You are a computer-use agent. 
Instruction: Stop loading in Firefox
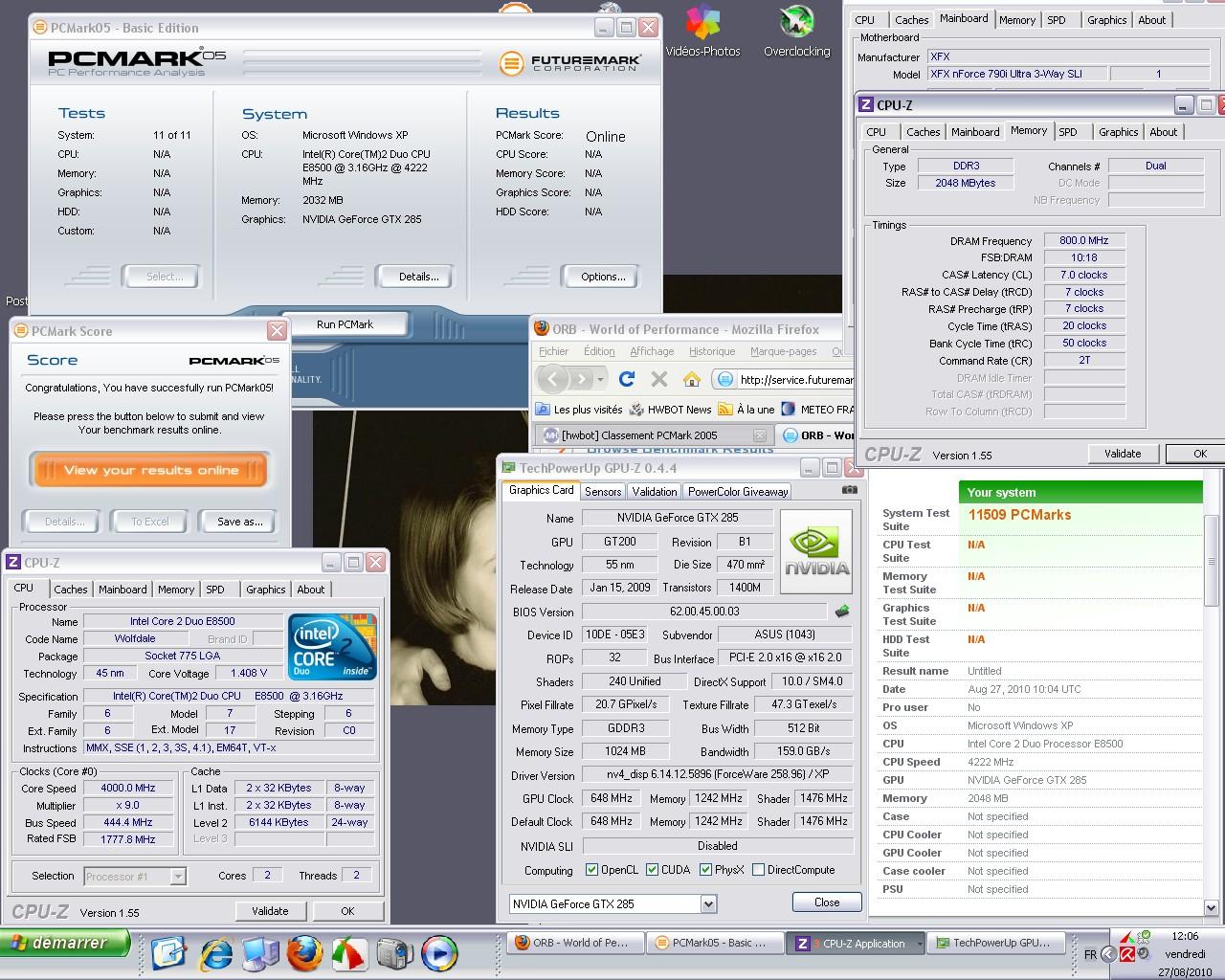point(659,379)
